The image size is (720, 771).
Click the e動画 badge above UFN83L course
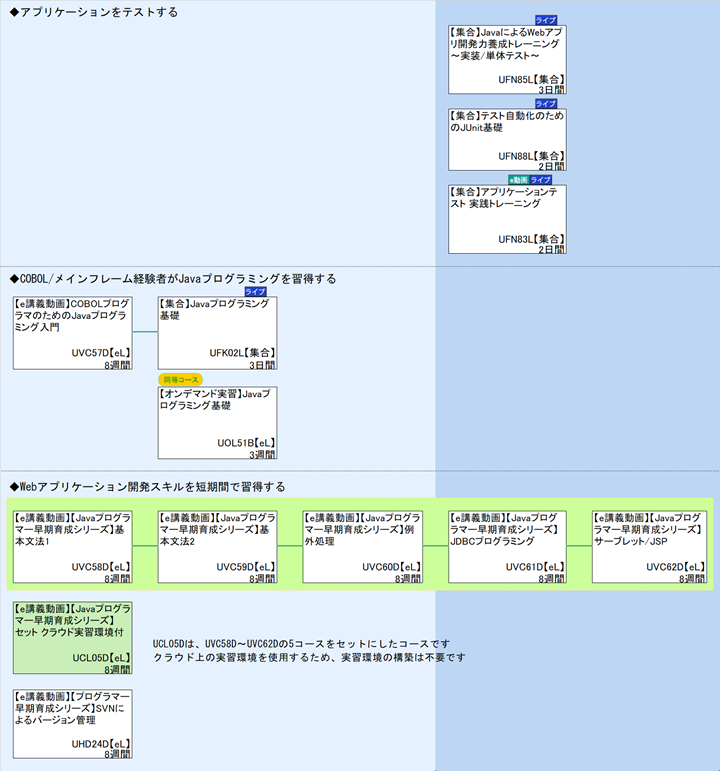point(519,180)
